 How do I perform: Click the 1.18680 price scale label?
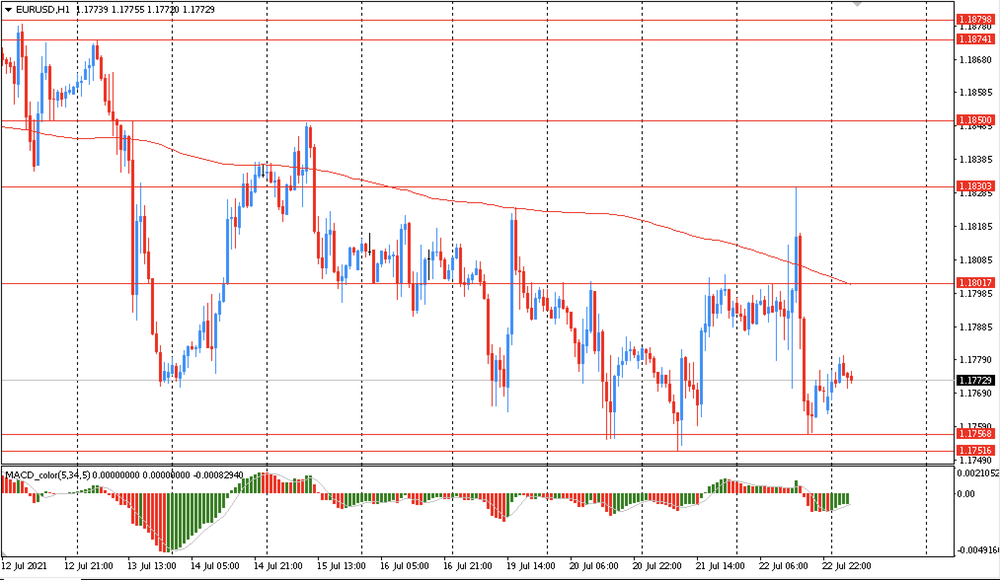976,60
